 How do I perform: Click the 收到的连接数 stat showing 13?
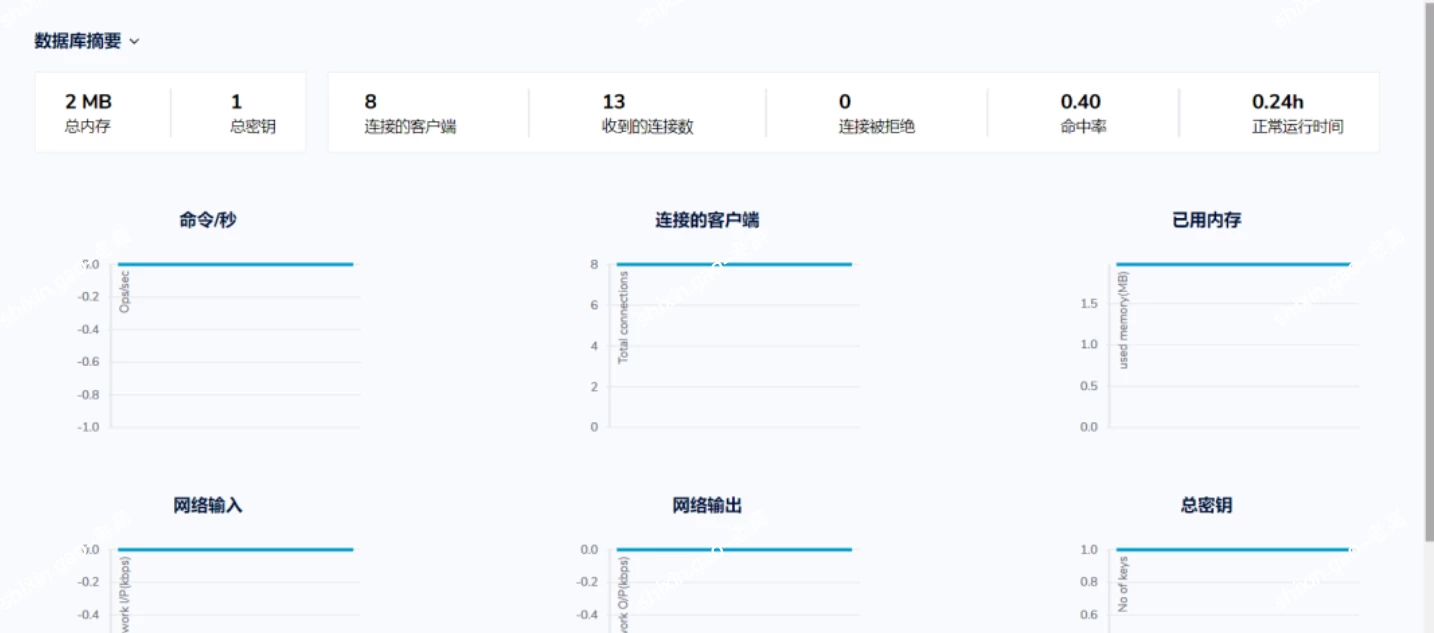click(x=647, y=113)
